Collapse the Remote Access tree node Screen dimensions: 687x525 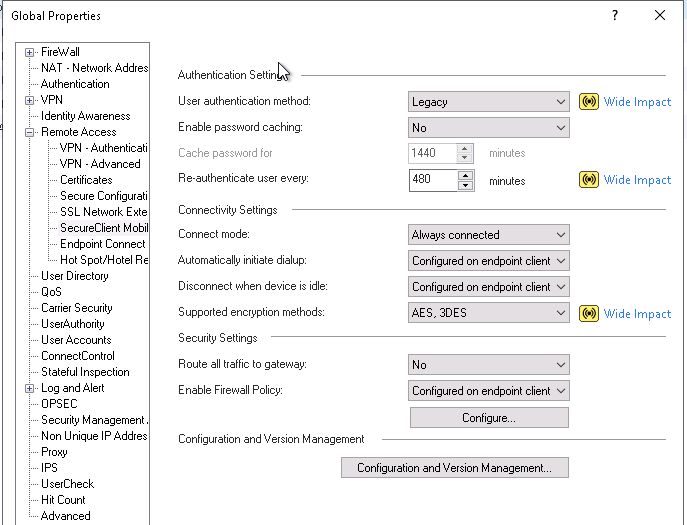[x=30, y=132]
